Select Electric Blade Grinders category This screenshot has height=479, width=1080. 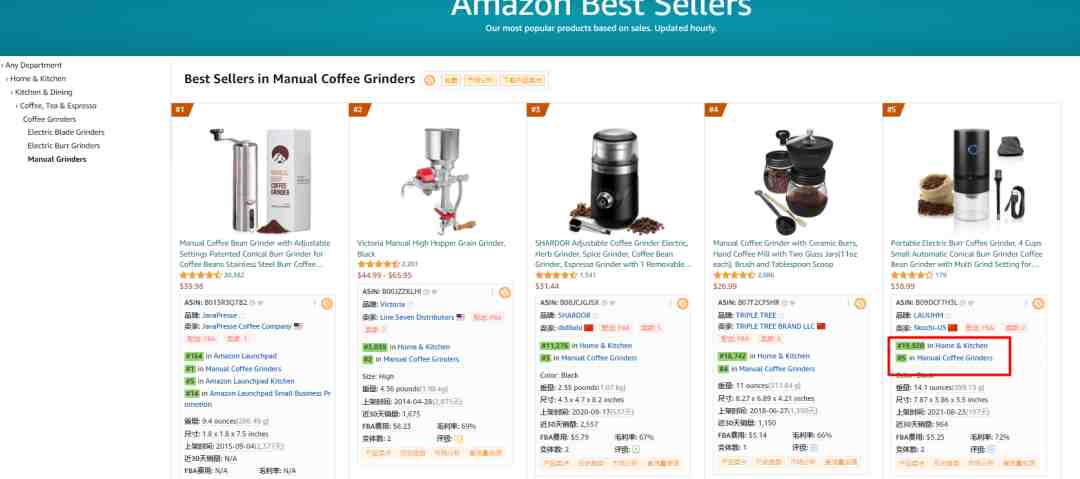[x=66, y=132]
